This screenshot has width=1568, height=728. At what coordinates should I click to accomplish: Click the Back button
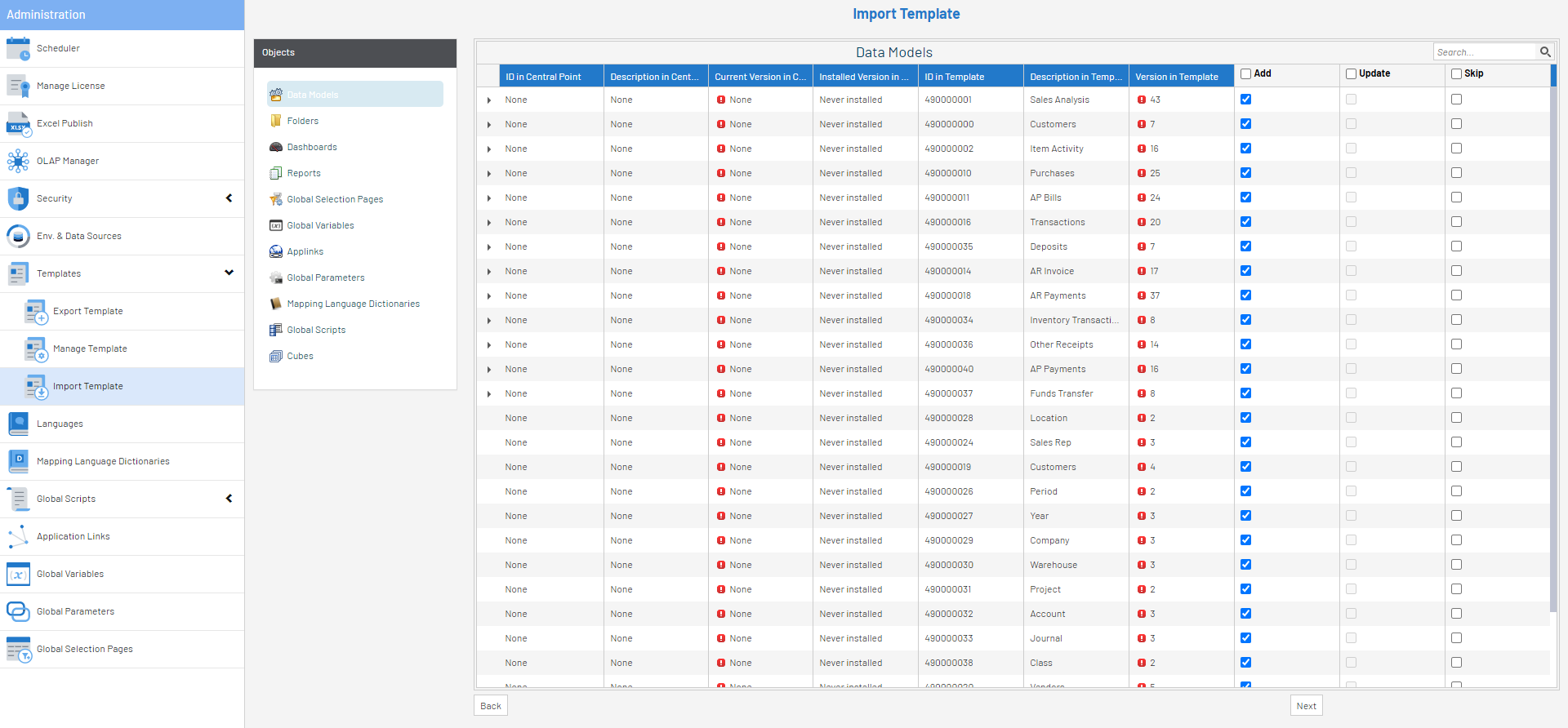pyautogui.click(x=491, y=706)
